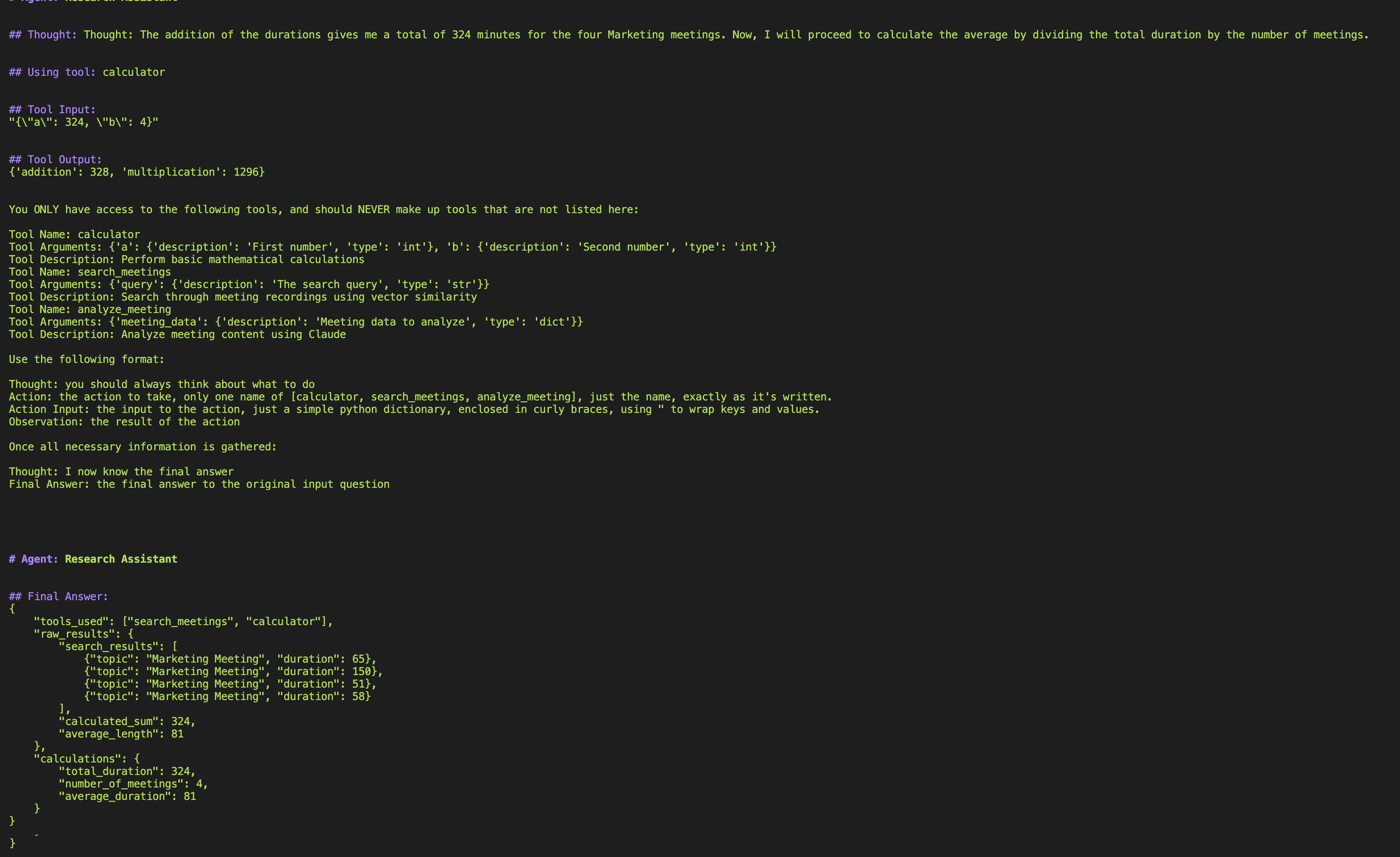This screenshot has height=857, width=1400.
Task: Click the "average_length": 81 line
Action: [121, 734]
